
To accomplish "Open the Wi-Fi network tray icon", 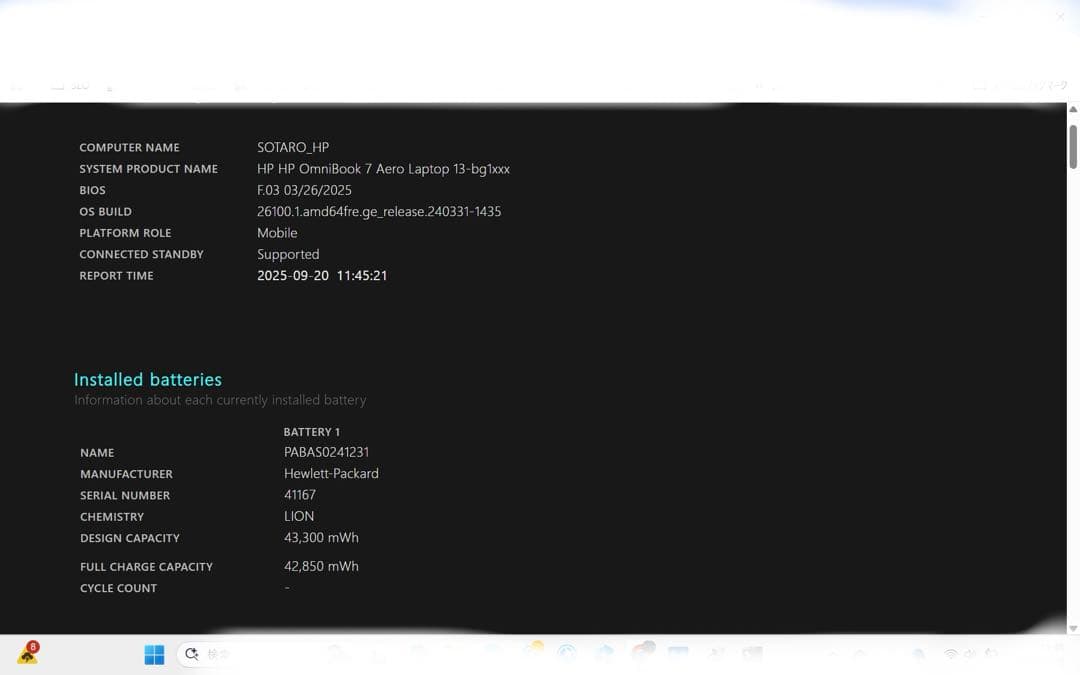I will click(x=950, y=655).
